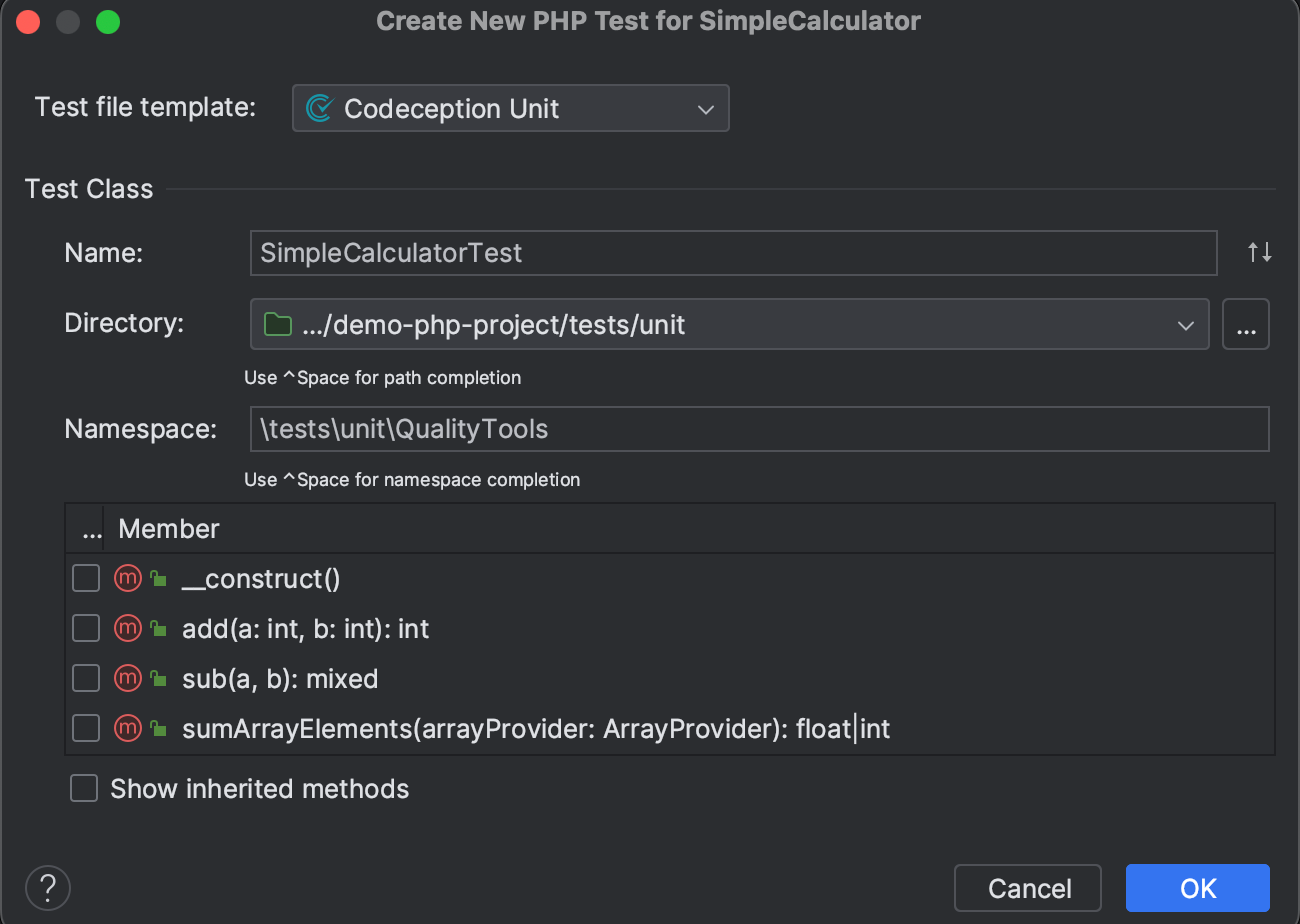
Task: Click the Codeception logo in the template field
Action: point(320,107)
